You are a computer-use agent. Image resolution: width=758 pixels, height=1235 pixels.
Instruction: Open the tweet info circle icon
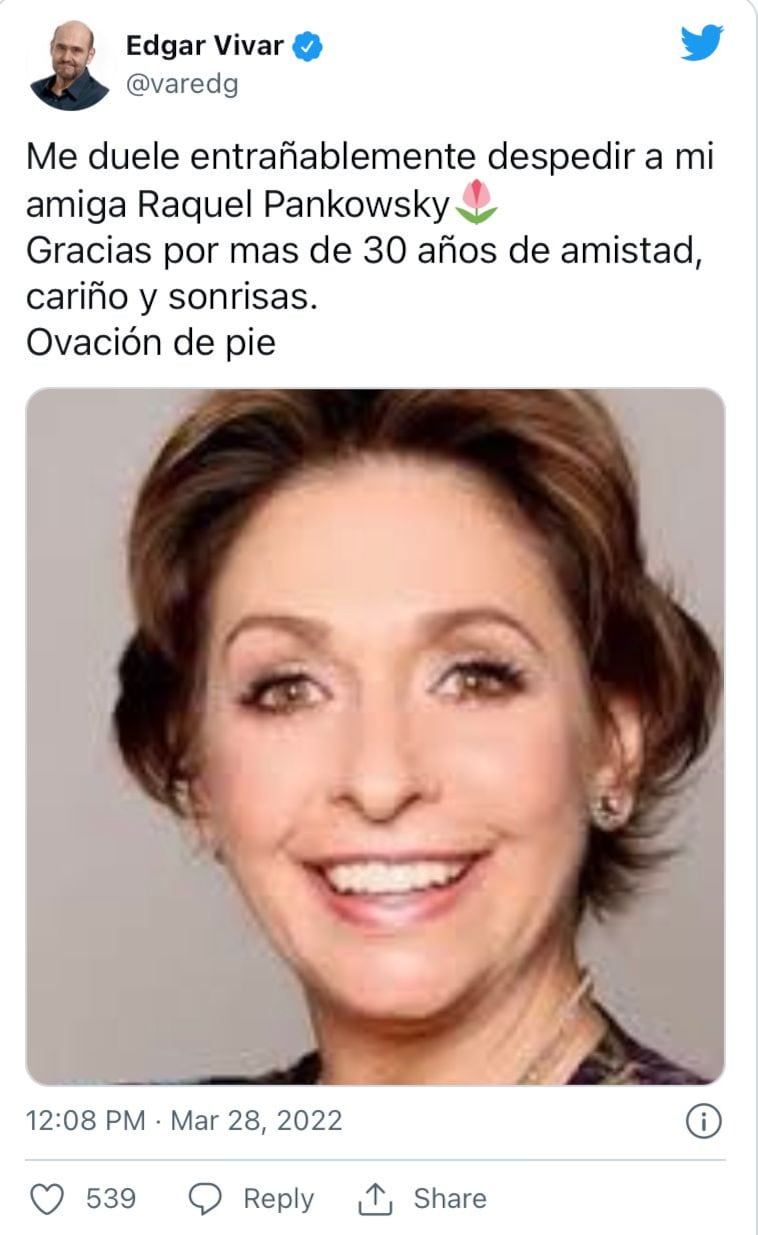click(703, 1121)
